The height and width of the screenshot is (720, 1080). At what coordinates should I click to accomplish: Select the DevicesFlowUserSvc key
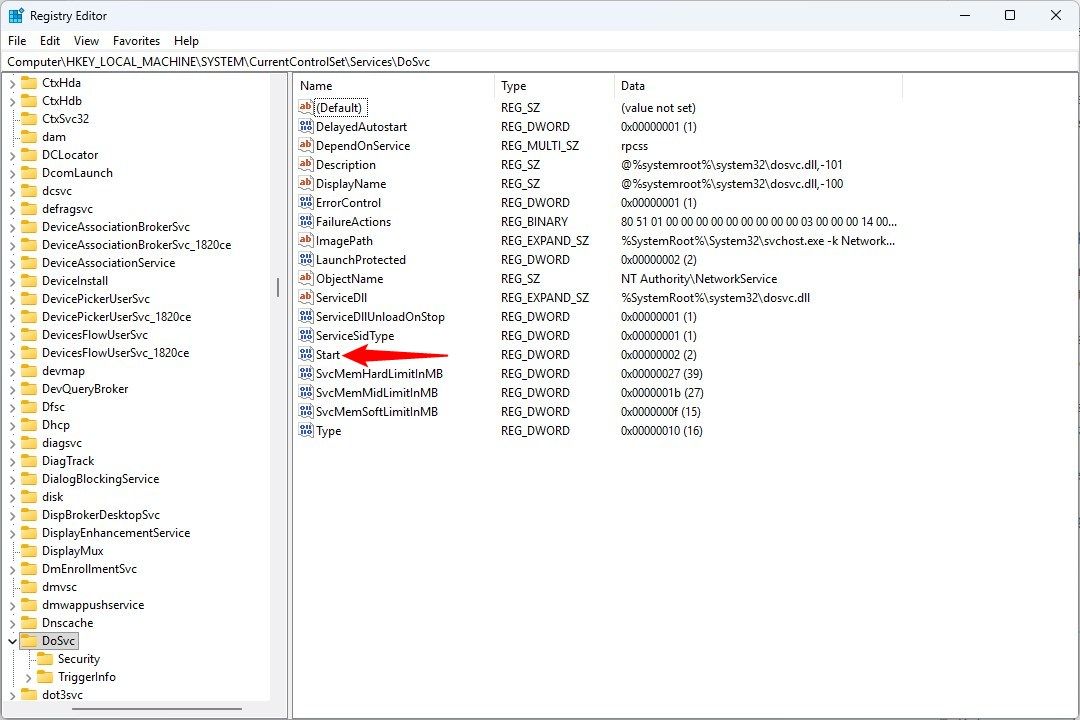[94, 335]
